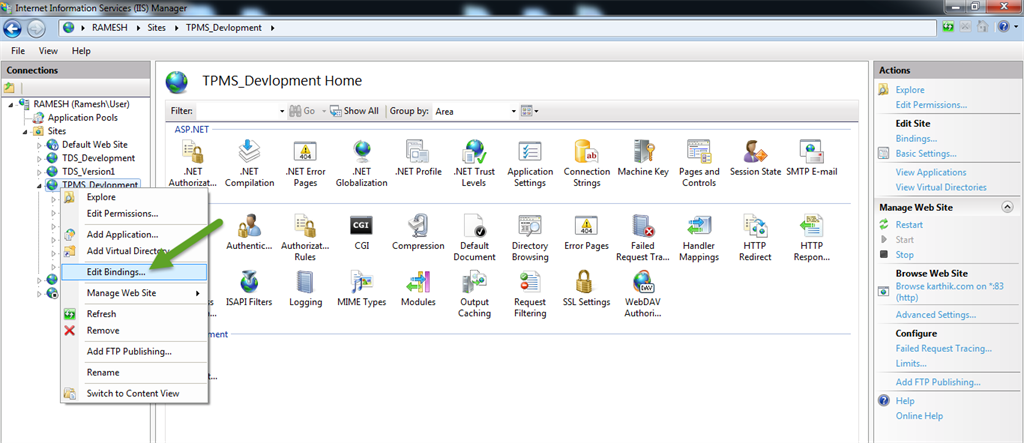The width and height of the screenshot is (1024, 443).
Task: Open the Compression feature
Action: pyautogui.click(x=418, y=233)
